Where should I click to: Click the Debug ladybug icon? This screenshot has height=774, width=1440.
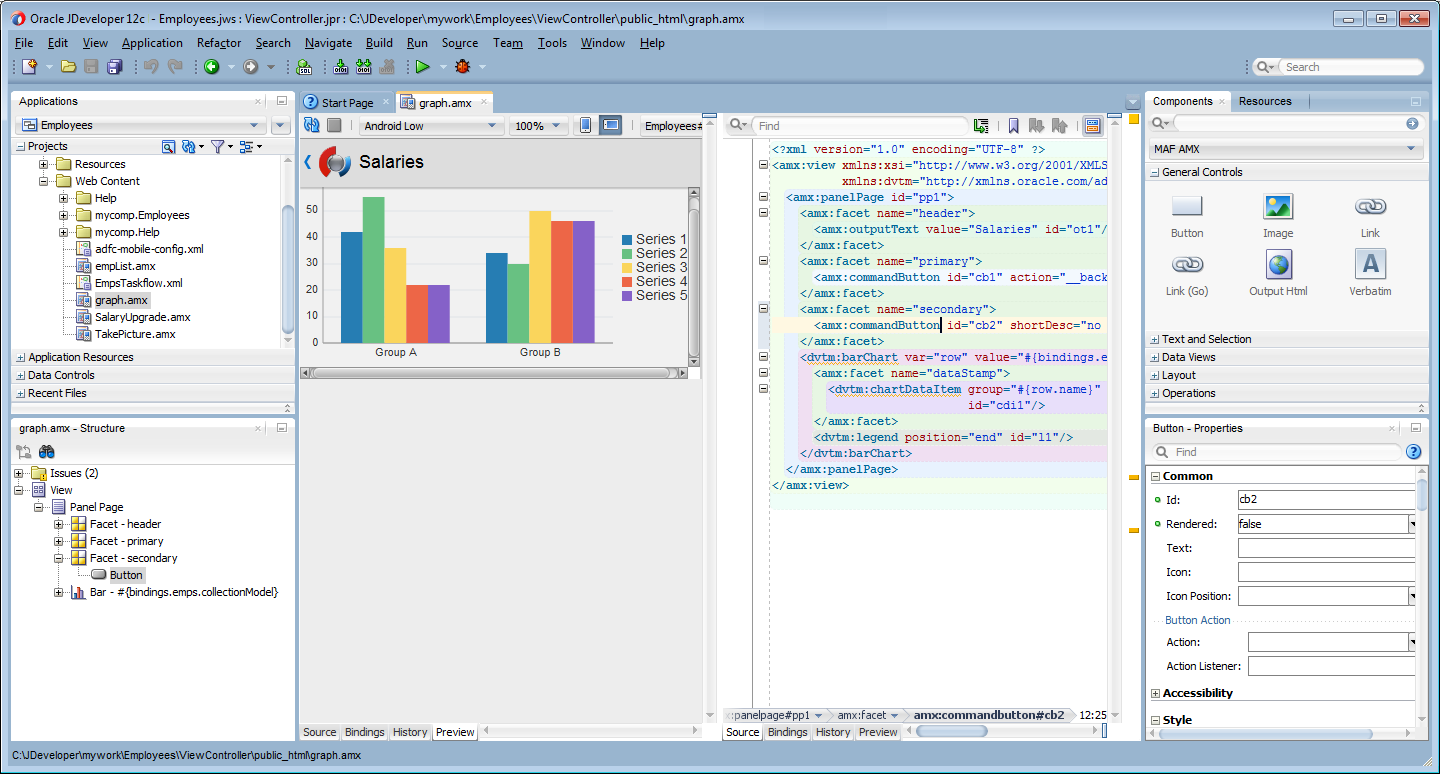[x=462, y=67]
